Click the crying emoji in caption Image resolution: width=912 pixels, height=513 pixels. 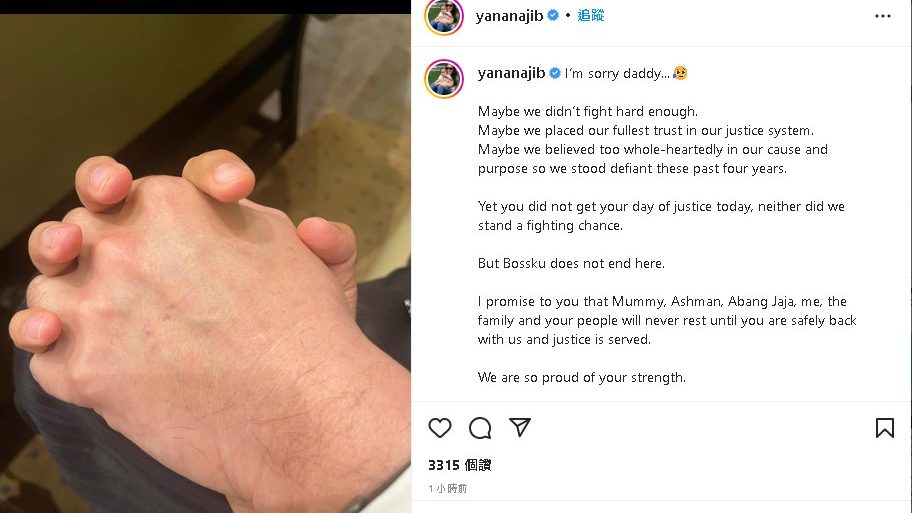click(x=680, y=73)
